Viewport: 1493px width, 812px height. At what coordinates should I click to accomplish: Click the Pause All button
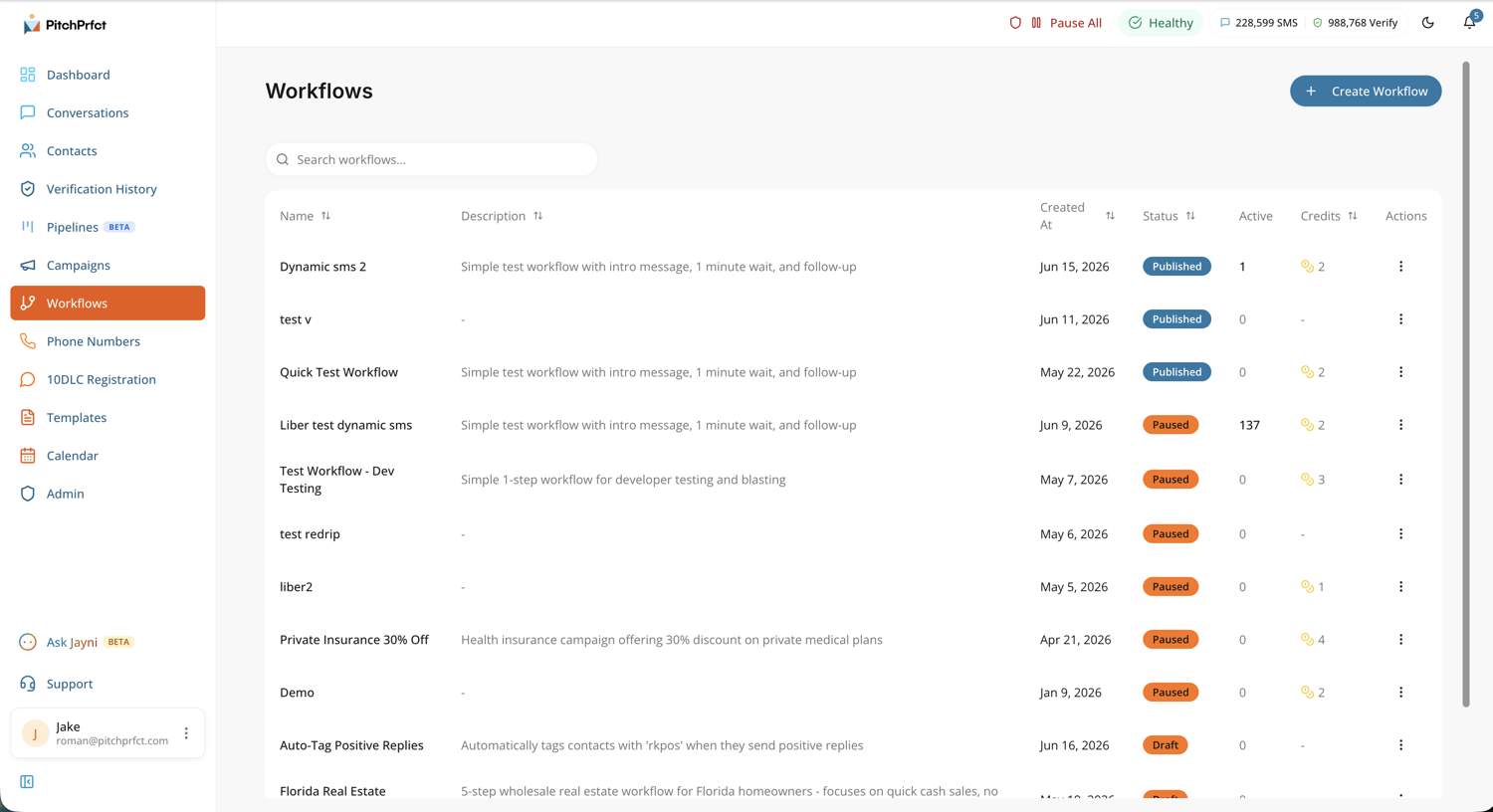click(x=1066, y=23)
